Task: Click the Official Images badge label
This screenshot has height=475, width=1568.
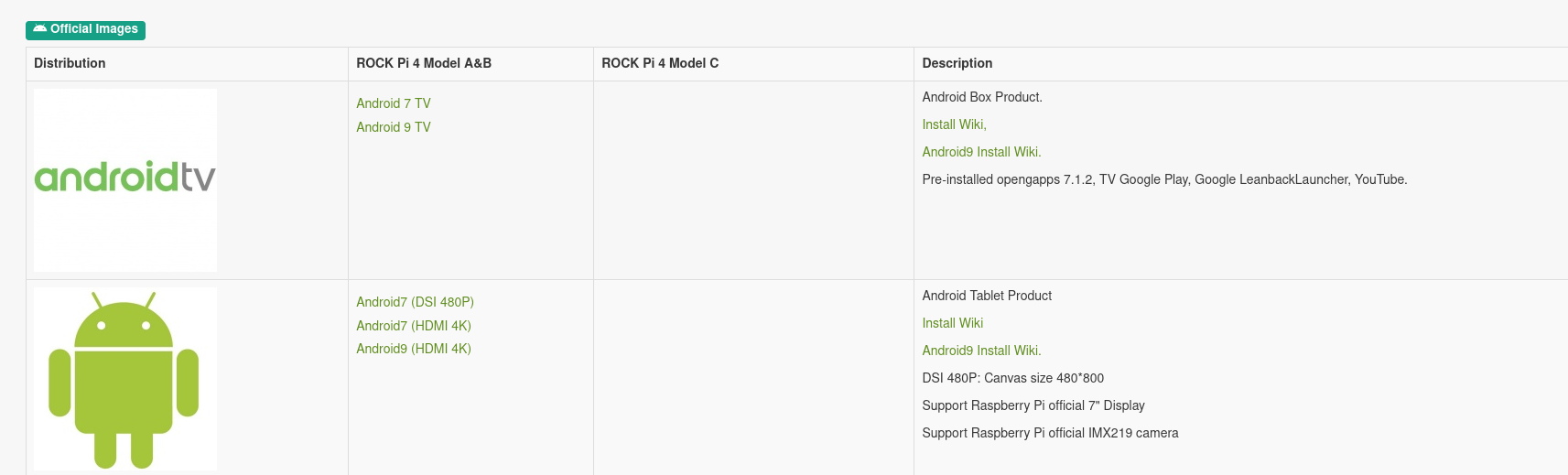Action: pyautogui.click(x=93, y=29)
